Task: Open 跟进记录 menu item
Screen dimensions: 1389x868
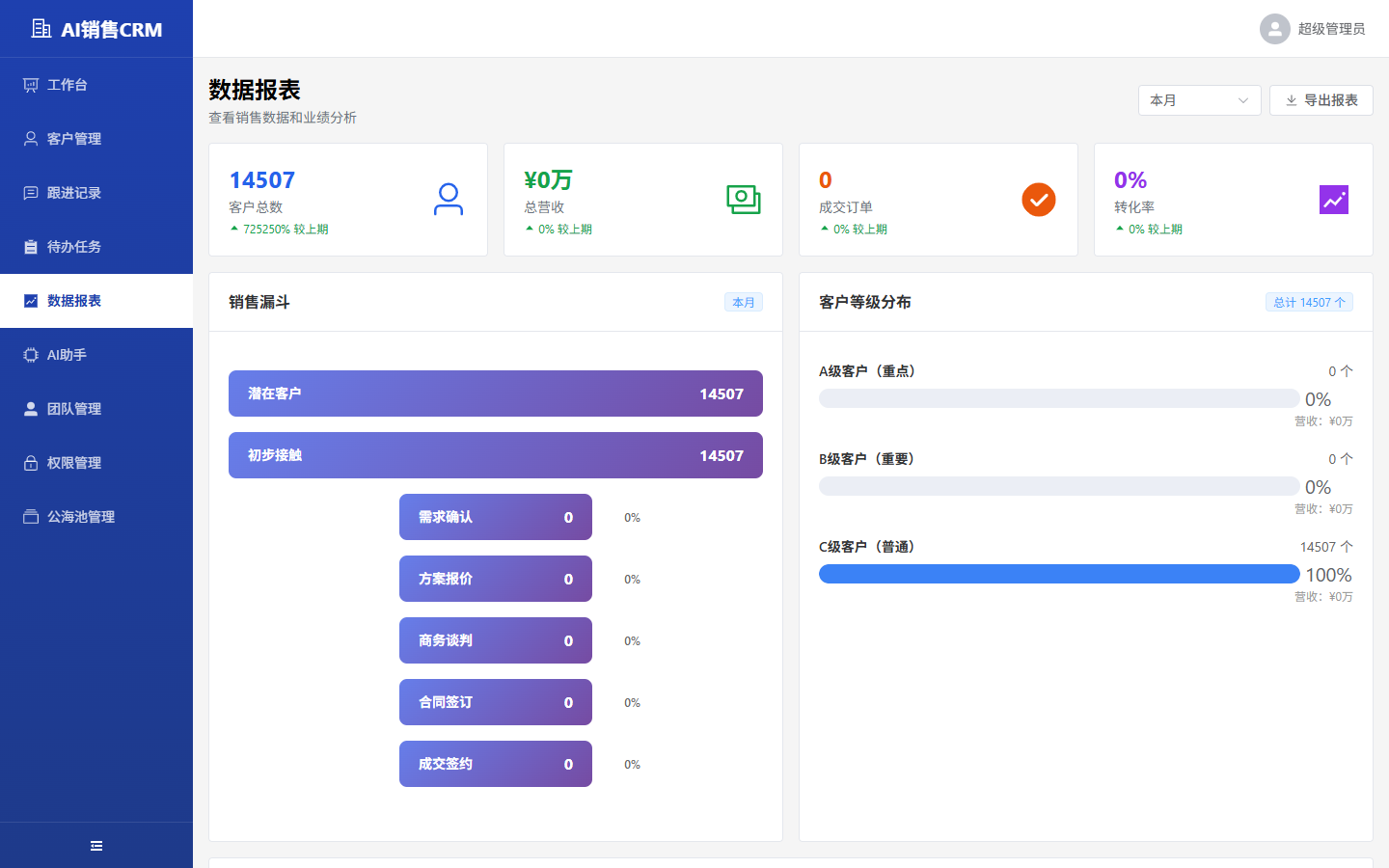Action: (x=96, y=193)
